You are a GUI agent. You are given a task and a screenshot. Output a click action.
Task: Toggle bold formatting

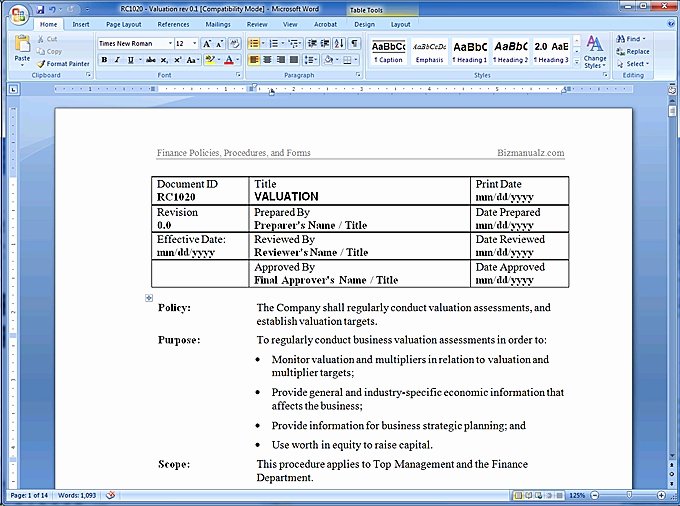[x=104, y=60]
